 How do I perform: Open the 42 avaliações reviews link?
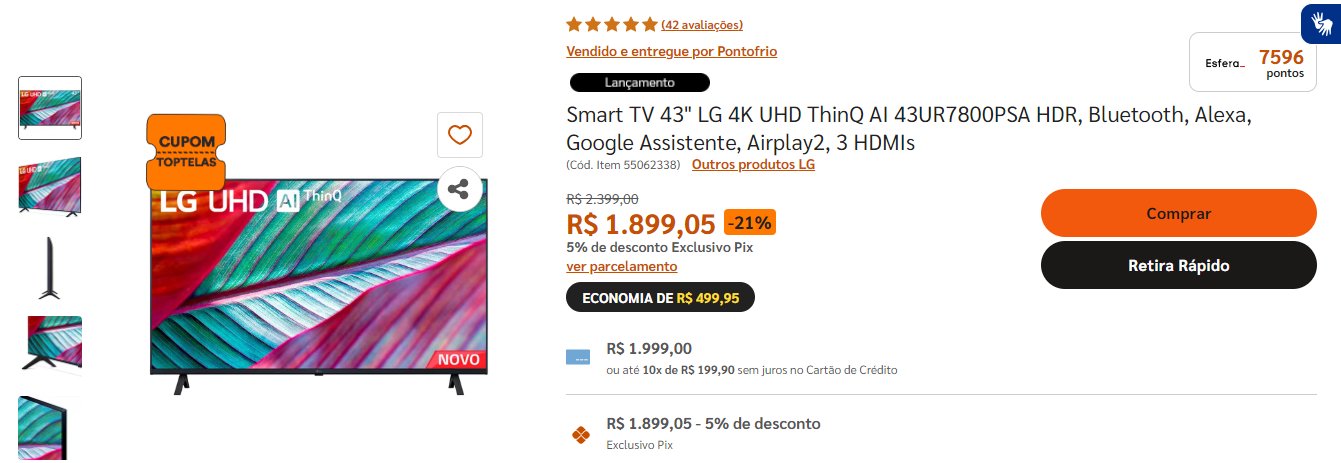pyautogui.click(x=702, y=25)
